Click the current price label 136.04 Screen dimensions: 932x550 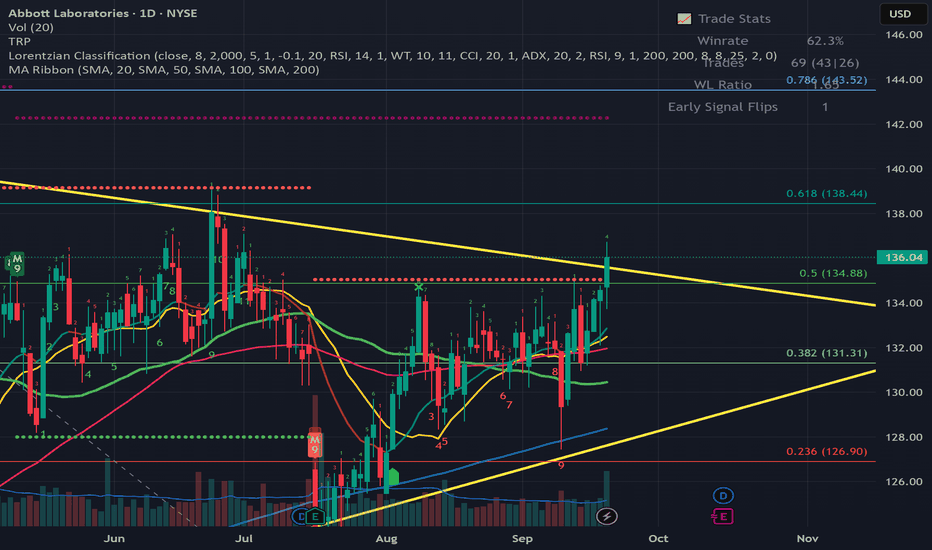tap(903, 257)
